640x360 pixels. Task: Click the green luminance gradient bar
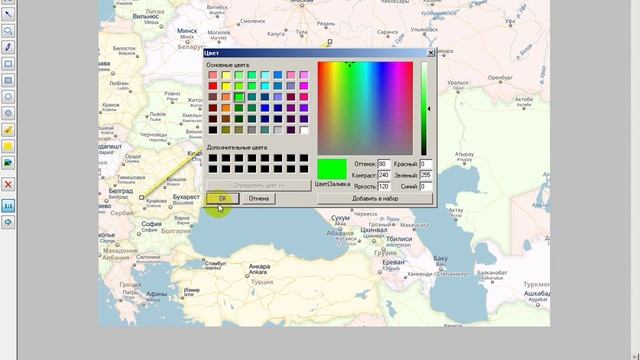pyautogui.click(x=424, y=108)
